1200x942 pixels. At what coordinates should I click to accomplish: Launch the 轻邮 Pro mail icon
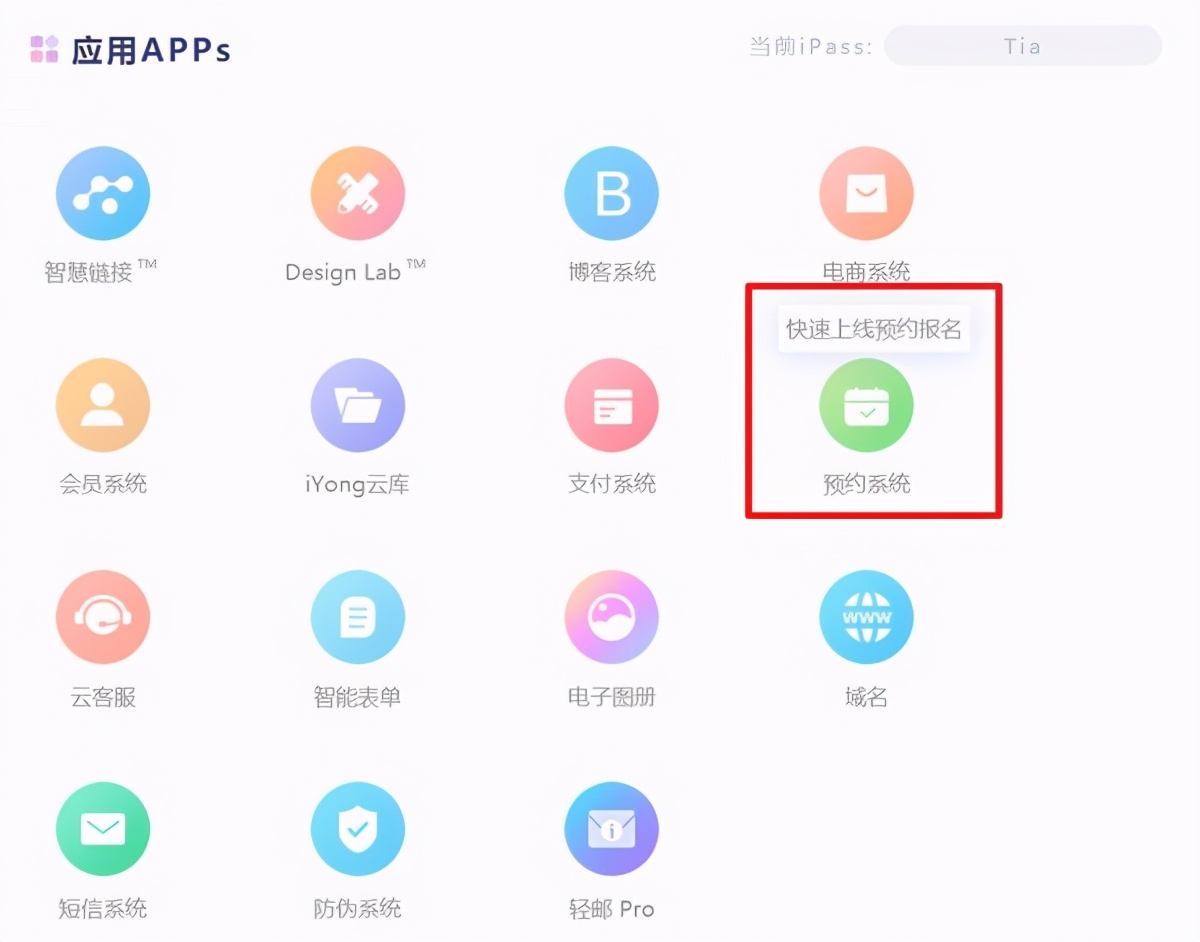coord(612,829)
